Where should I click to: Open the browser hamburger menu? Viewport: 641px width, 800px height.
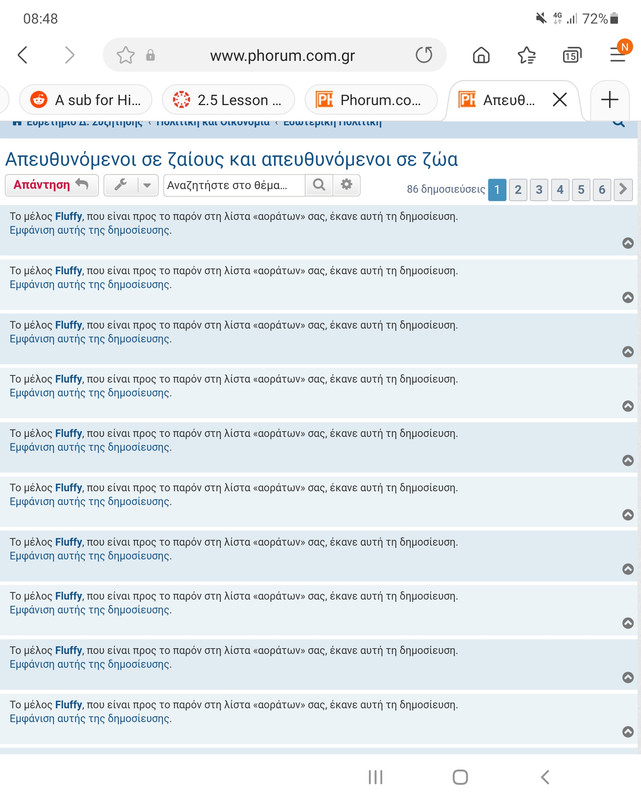pos(618,54)
